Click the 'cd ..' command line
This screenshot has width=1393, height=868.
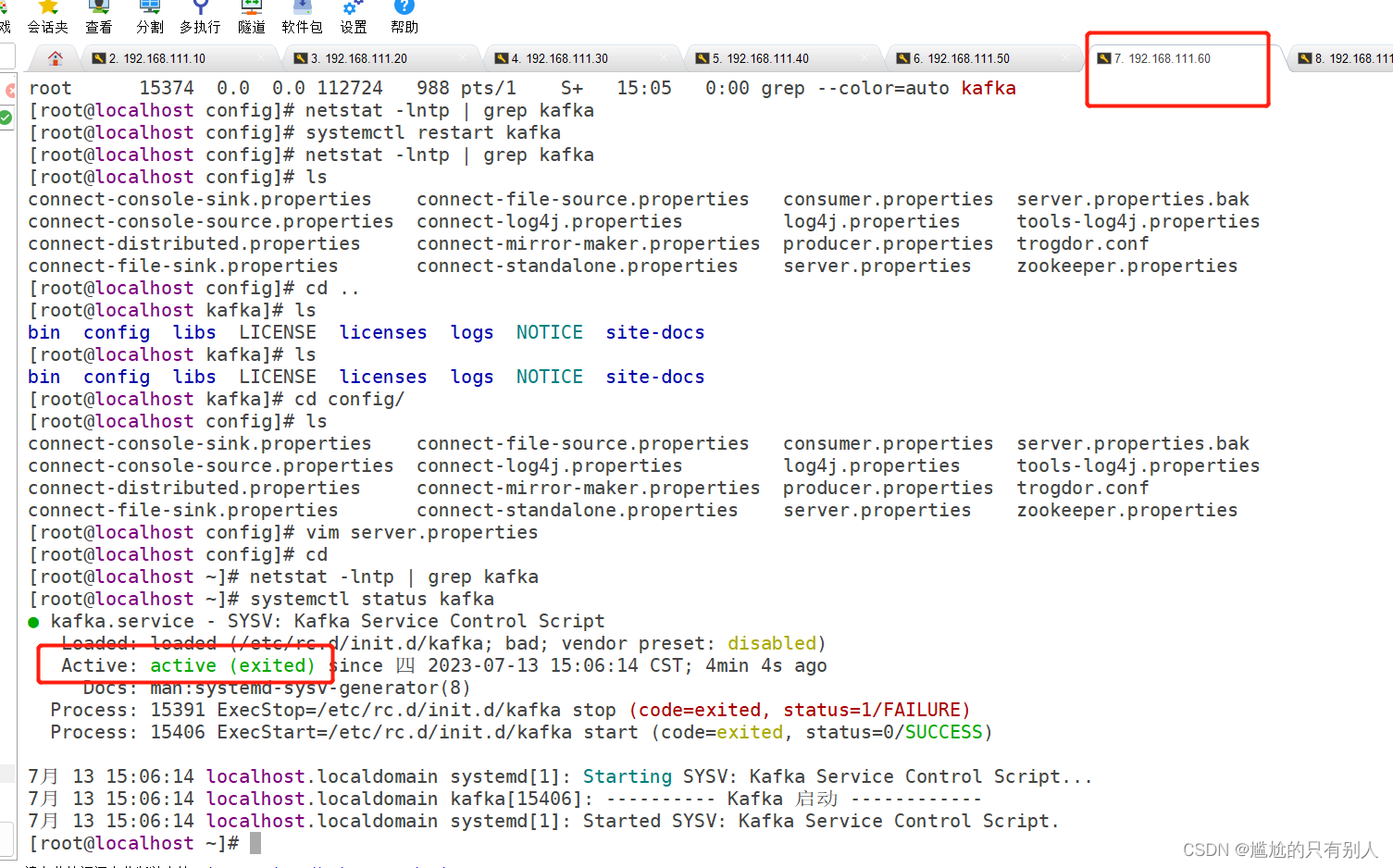click(194, 288)
